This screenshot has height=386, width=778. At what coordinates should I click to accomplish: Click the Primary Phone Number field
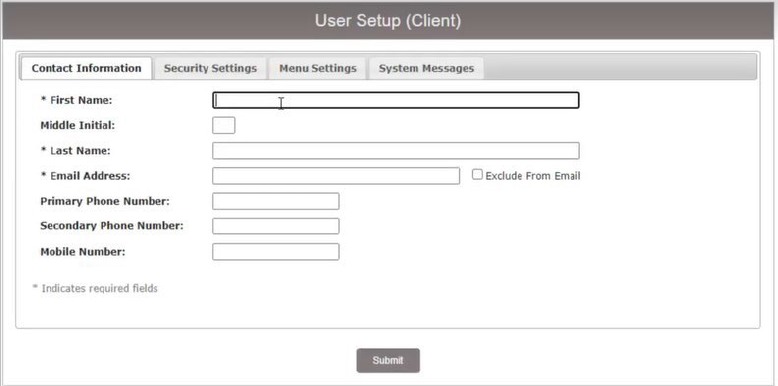(x=276, y=201)
